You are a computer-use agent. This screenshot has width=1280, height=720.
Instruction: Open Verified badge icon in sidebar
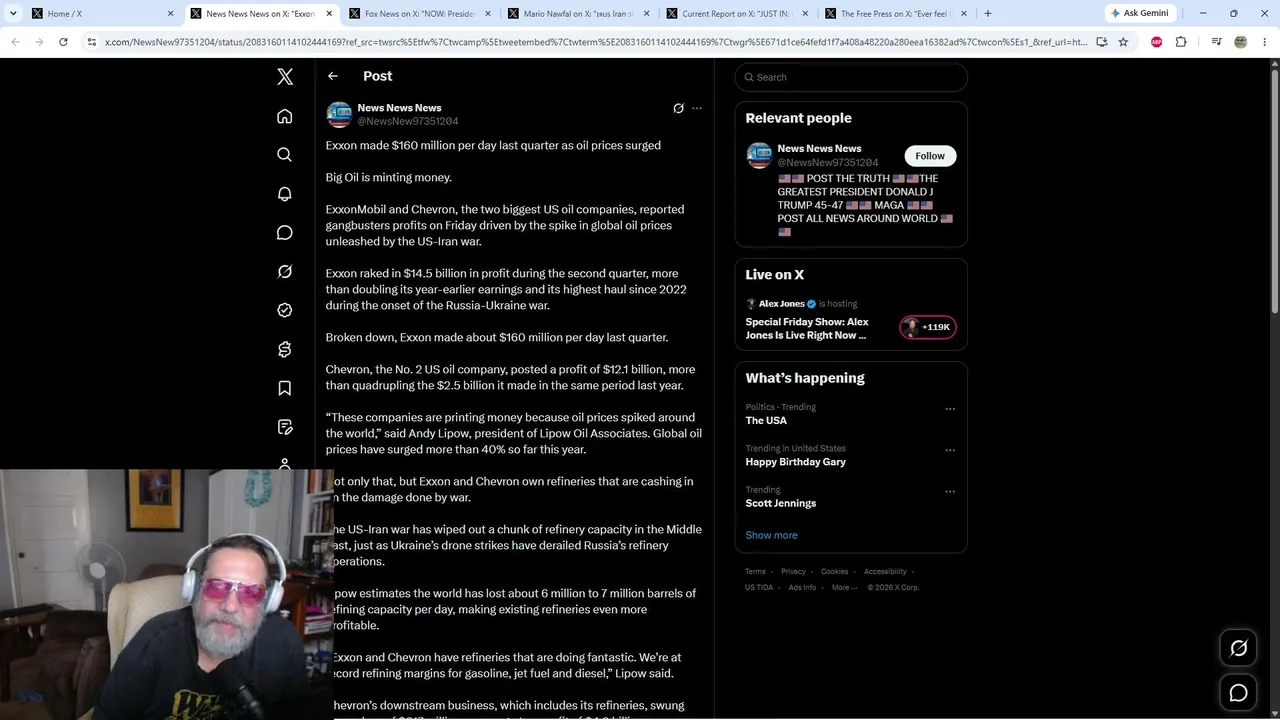[285, 310]
